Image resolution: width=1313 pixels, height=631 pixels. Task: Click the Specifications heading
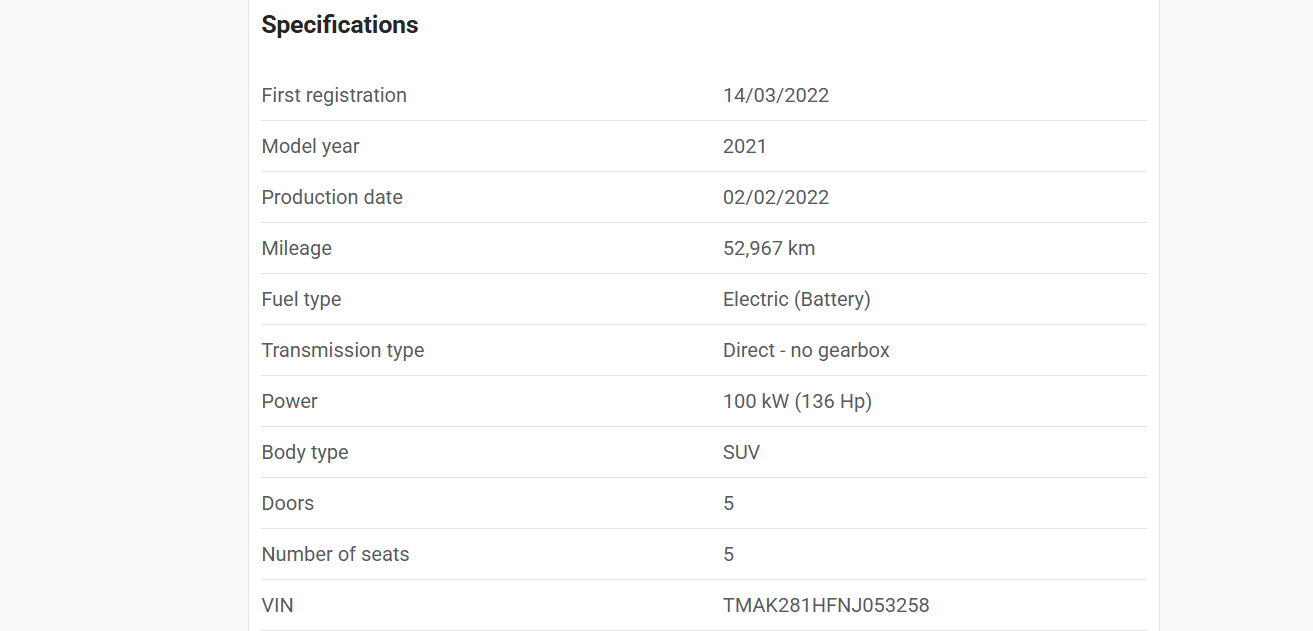click(x=340, y=25)
